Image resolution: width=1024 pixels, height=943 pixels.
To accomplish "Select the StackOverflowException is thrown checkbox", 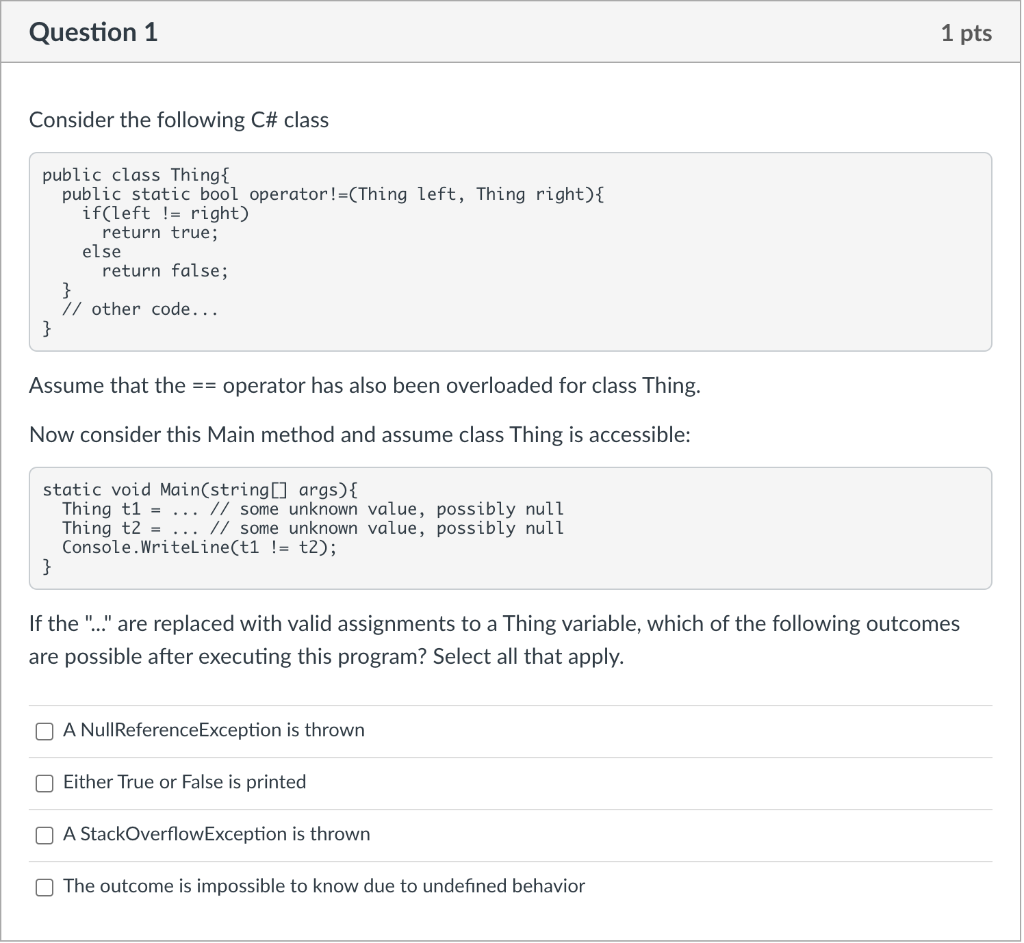I will (44, 835).
